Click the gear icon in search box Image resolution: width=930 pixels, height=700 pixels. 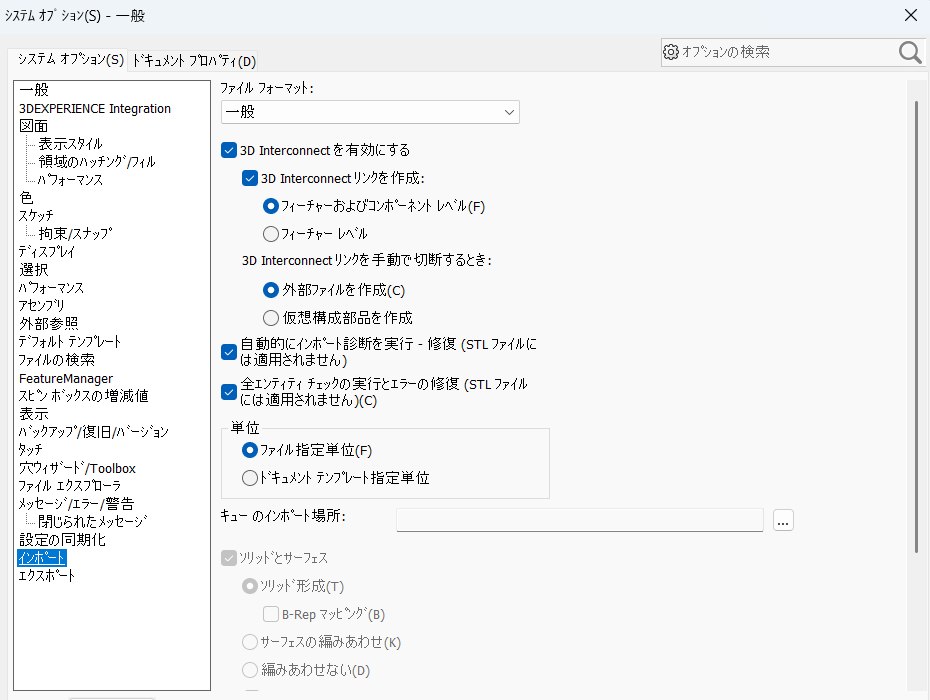click(671, 52)
